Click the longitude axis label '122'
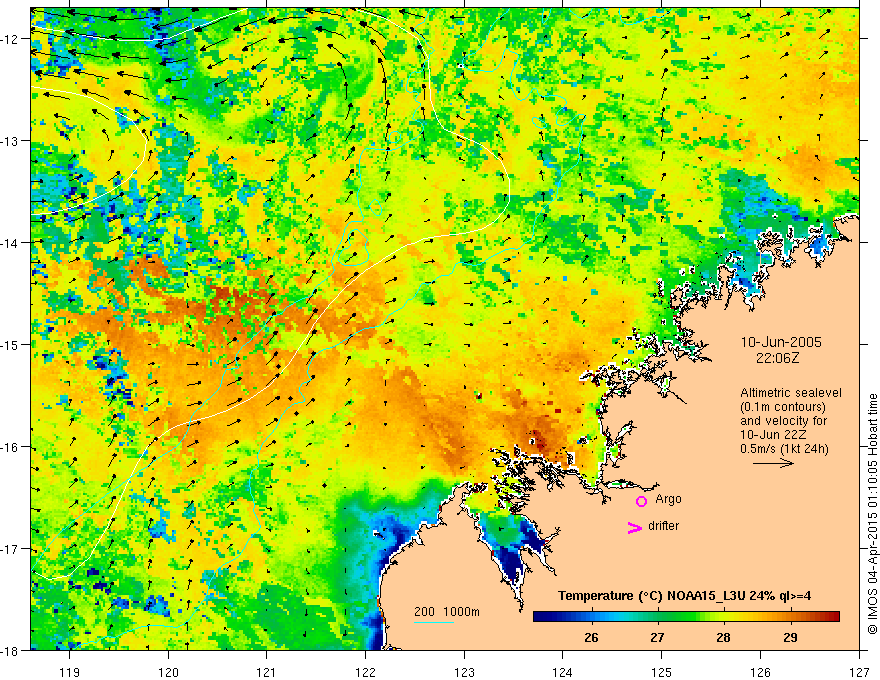 point(365,673)
